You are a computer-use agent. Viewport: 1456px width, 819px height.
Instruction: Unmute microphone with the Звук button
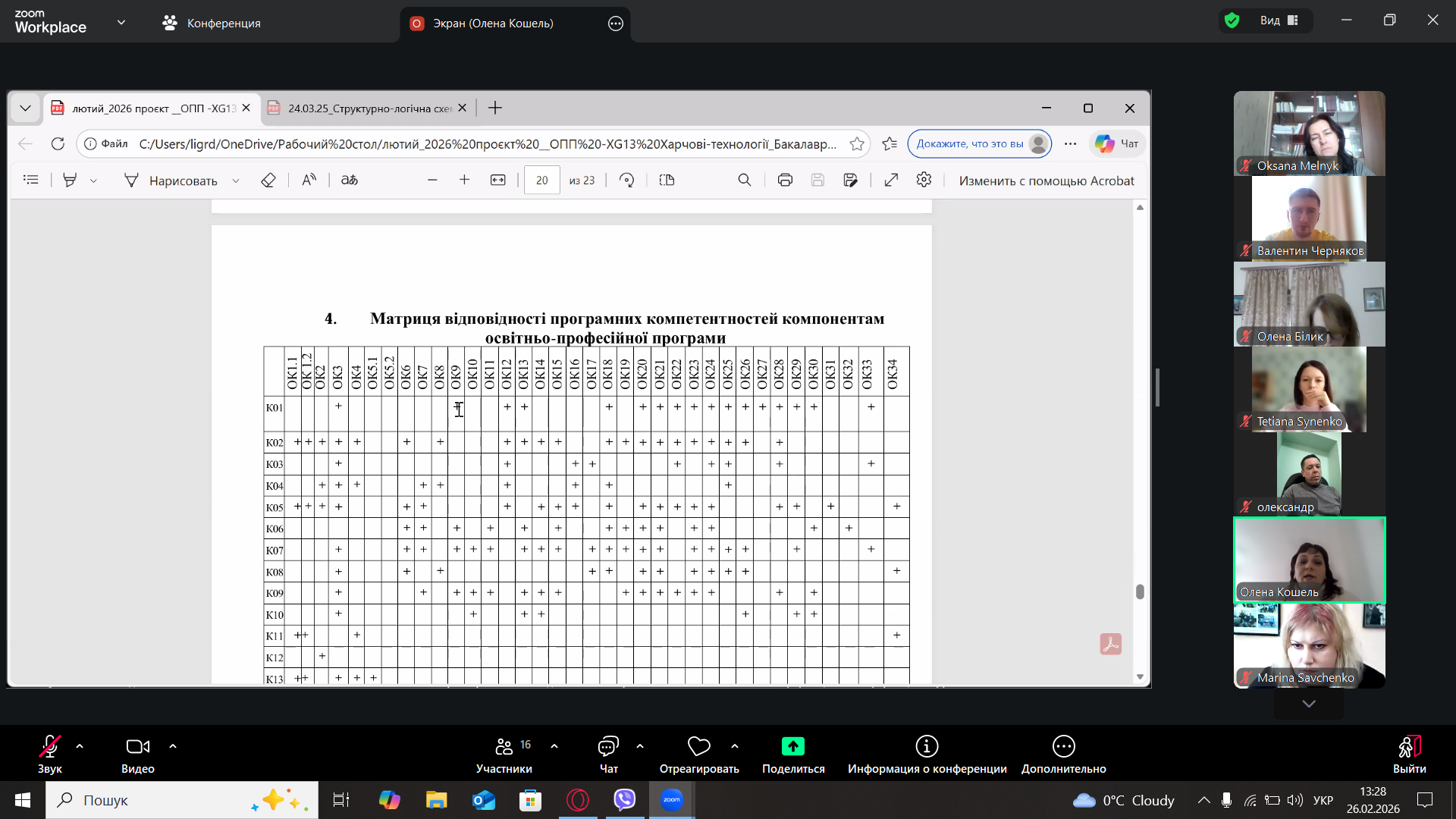[49, 754]
